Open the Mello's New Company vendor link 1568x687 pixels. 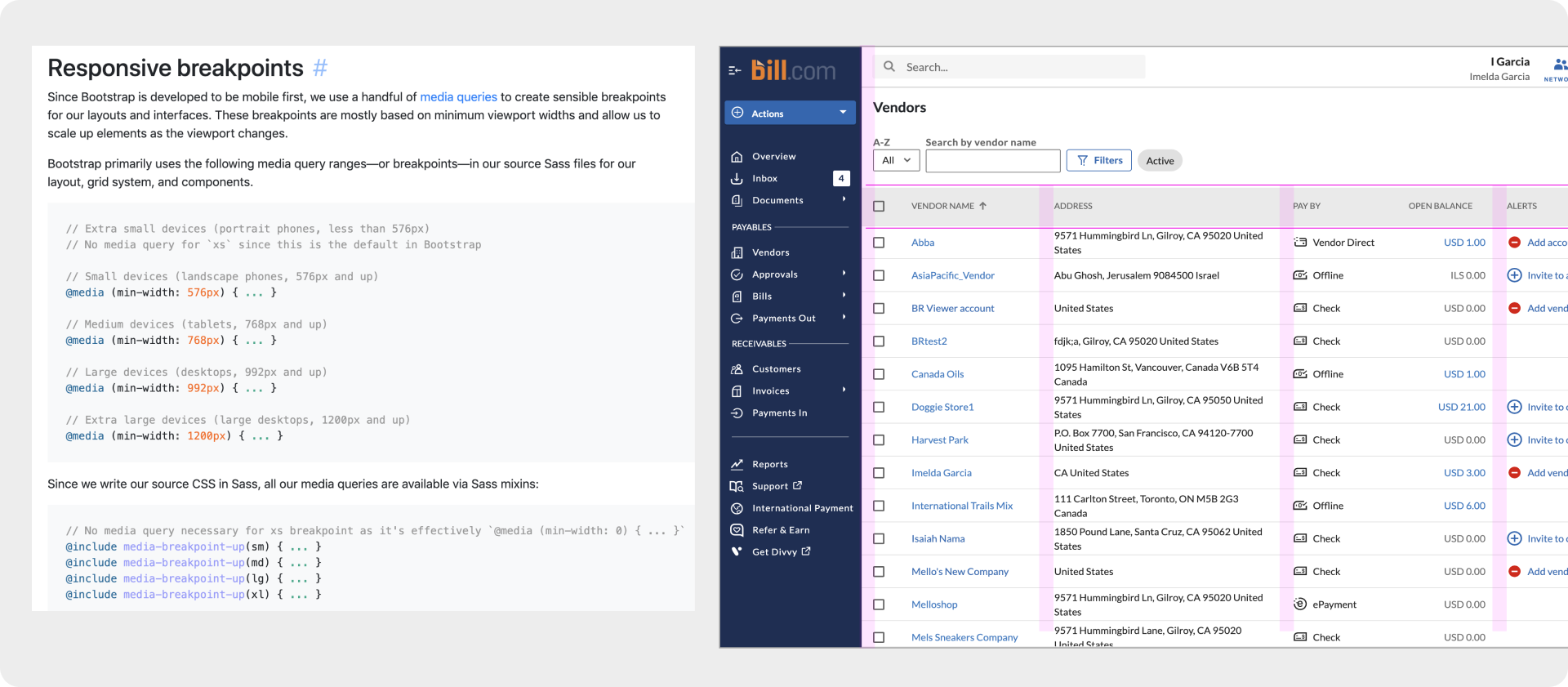click(x=960, y=572)
